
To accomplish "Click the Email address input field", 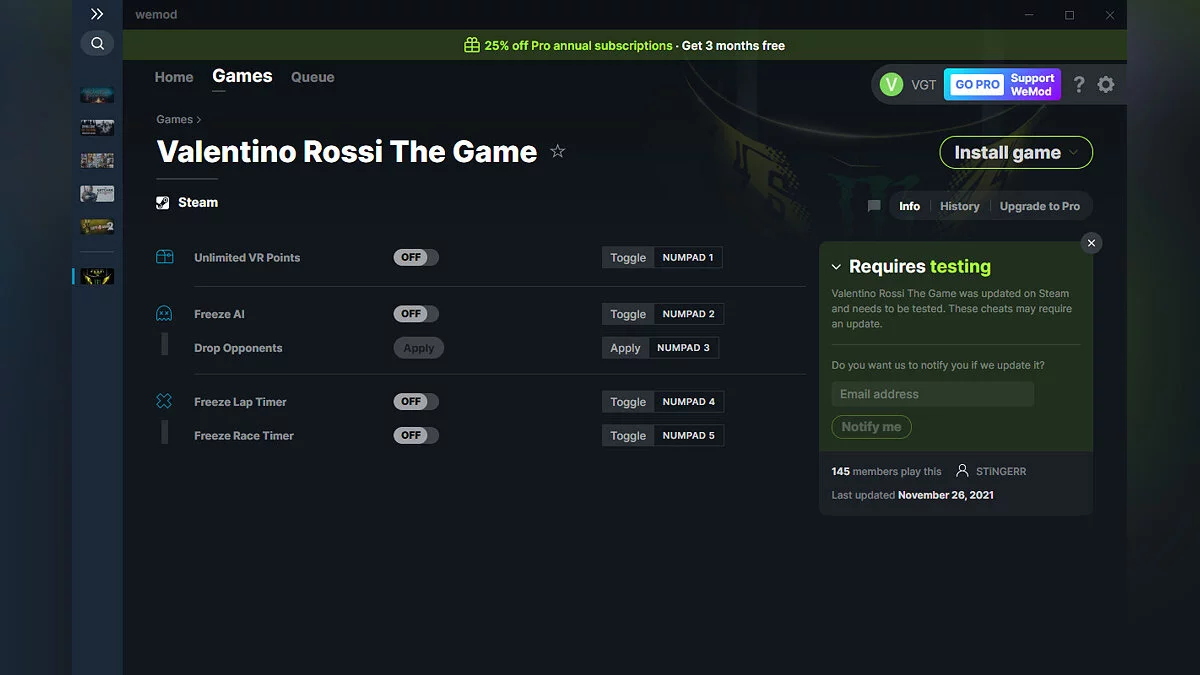I will [x=933, y=394].
